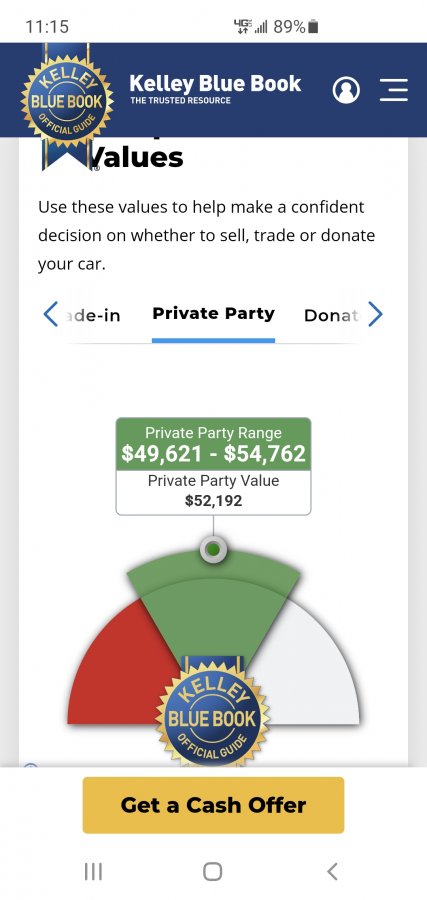Tap the Kelley Blue Book gauge seal
Viewport: 427px width, 900px height.
pyautogui.click(x=212, y=712)
